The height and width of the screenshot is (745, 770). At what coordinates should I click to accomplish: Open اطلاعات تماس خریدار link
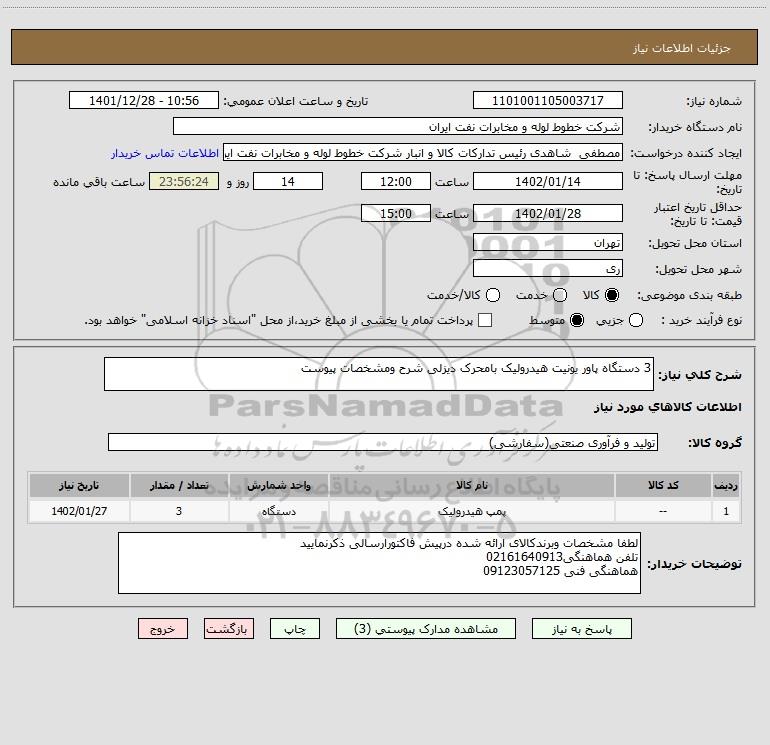(x=165, y=153)
